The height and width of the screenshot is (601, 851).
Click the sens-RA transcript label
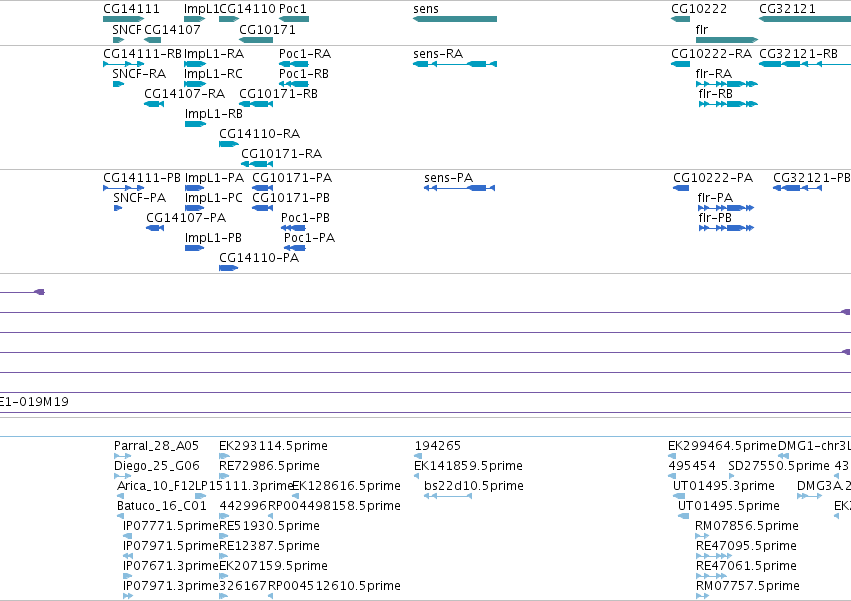coord(438,54)
